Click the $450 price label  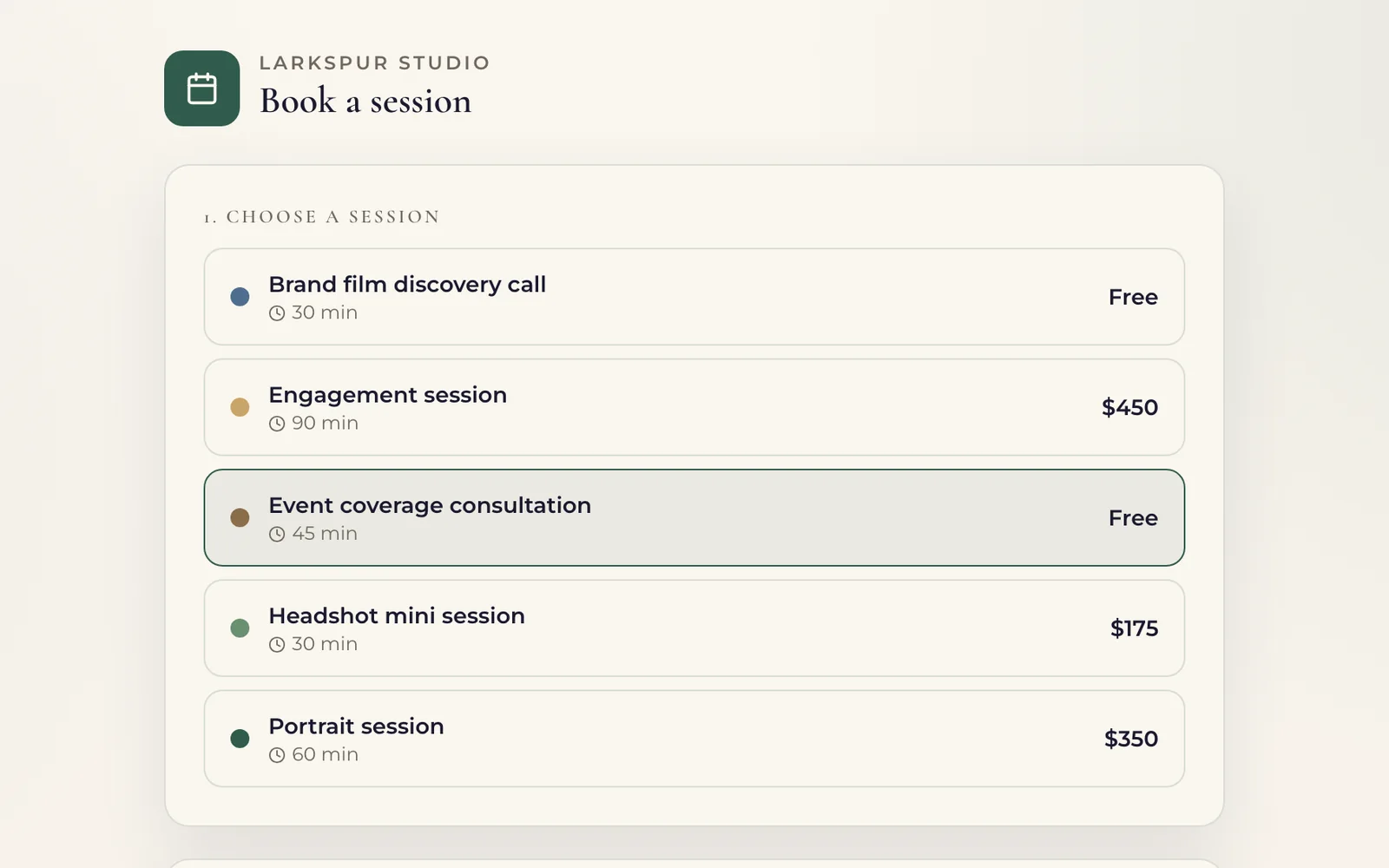pos(1129,407)
